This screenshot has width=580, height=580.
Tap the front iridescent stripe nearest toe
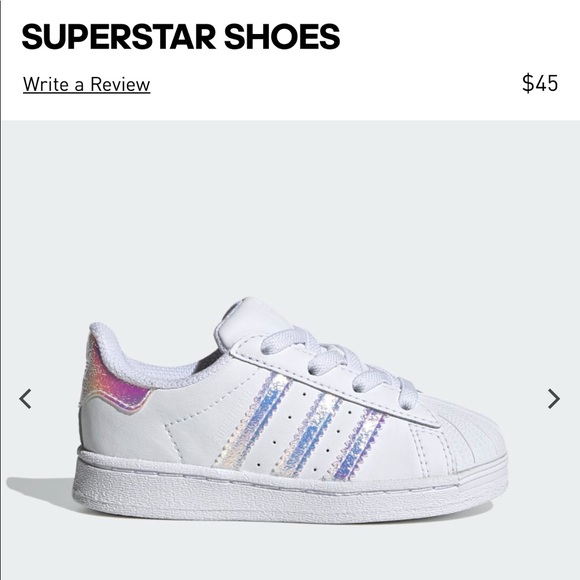[x=357, y=444]
